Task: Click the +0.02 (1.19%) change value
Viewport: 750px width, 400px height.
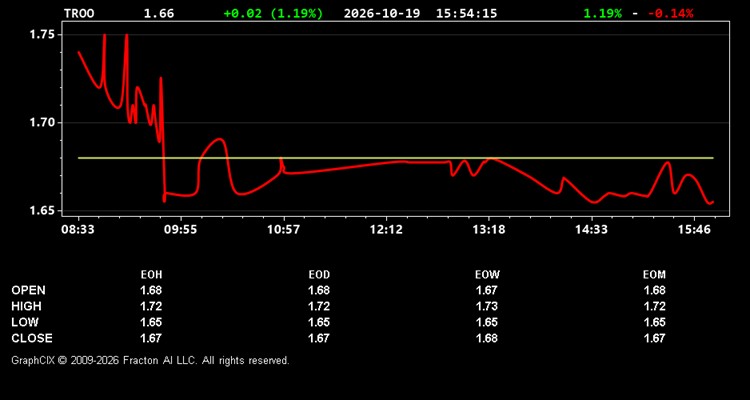Action: (273, 13)
